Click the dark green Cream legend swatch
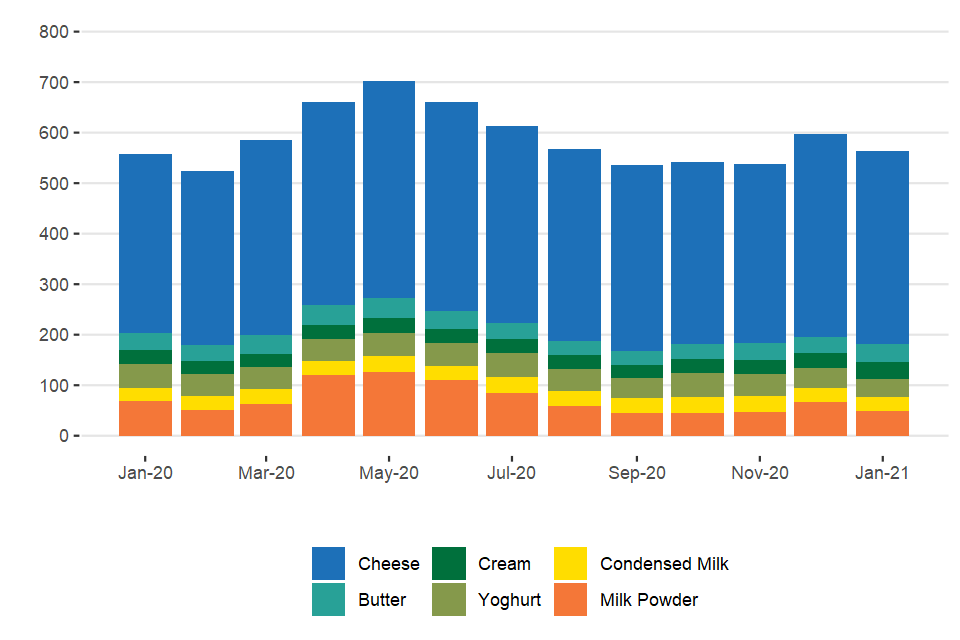The image size is (960, 640). point(449,564)
